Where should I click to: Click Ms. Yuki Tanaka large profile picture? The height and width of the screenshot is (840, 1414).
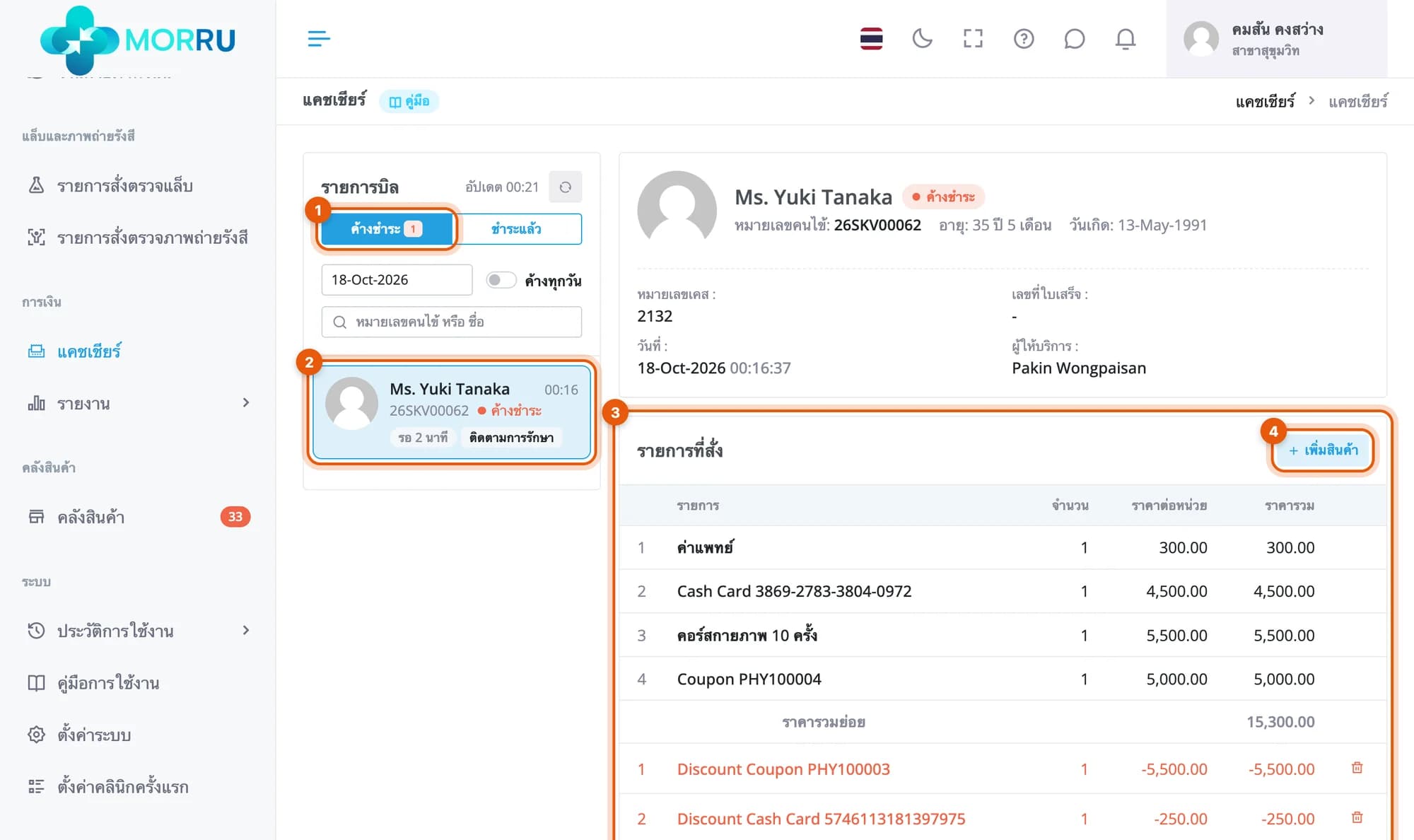677,210
